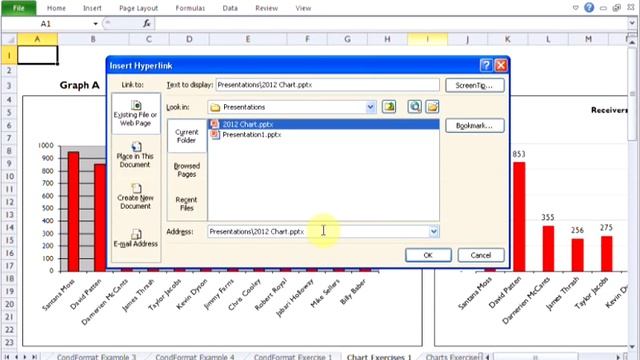Click the vertical scrollbar up arrow

point(632,42)
